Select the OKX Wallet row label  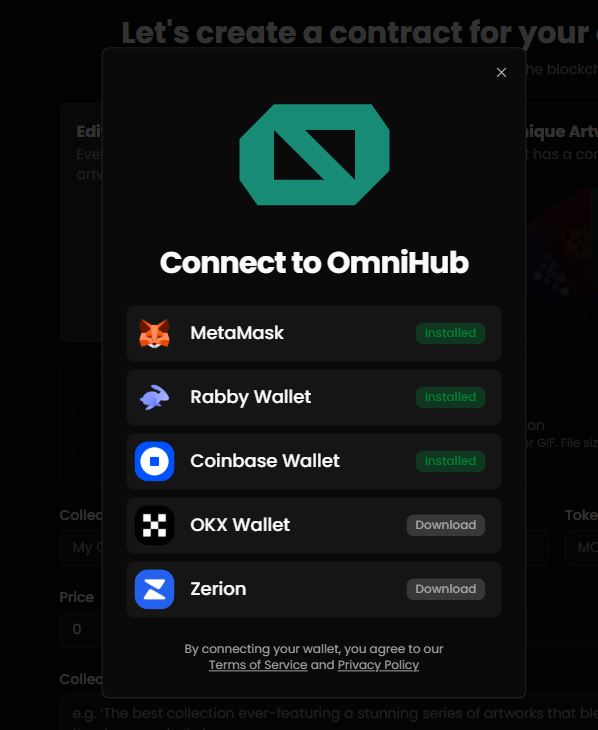click(x=240, y=525)
